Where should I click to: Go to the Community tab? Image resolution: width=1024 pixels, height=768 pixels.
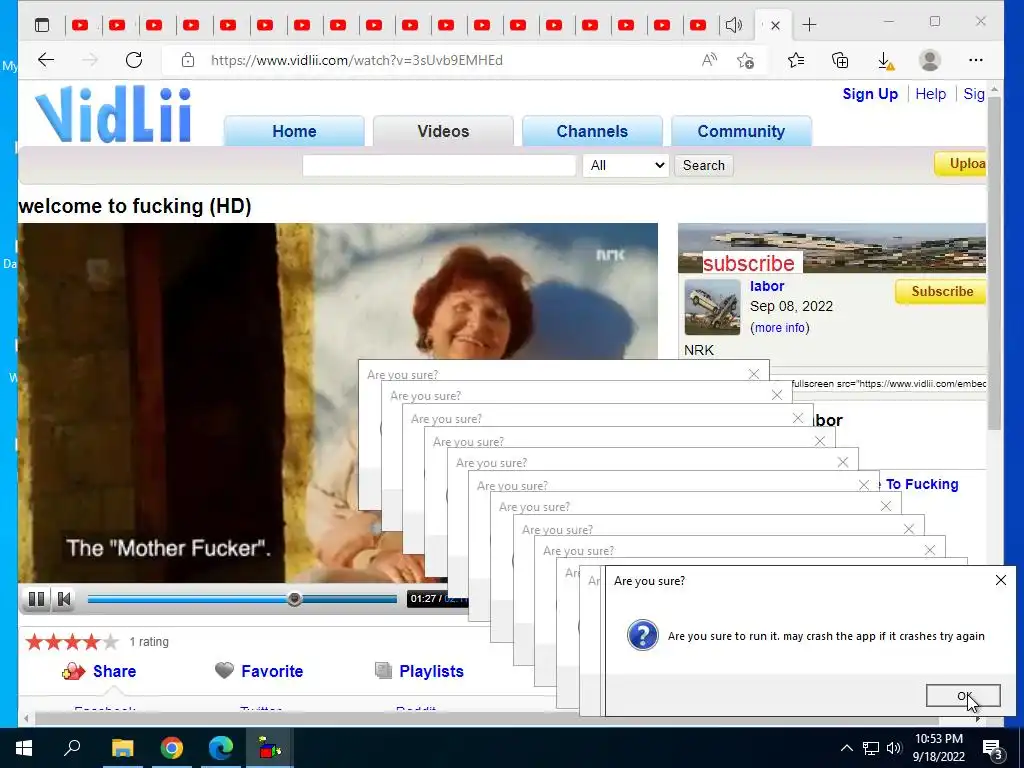click(741, 131)
